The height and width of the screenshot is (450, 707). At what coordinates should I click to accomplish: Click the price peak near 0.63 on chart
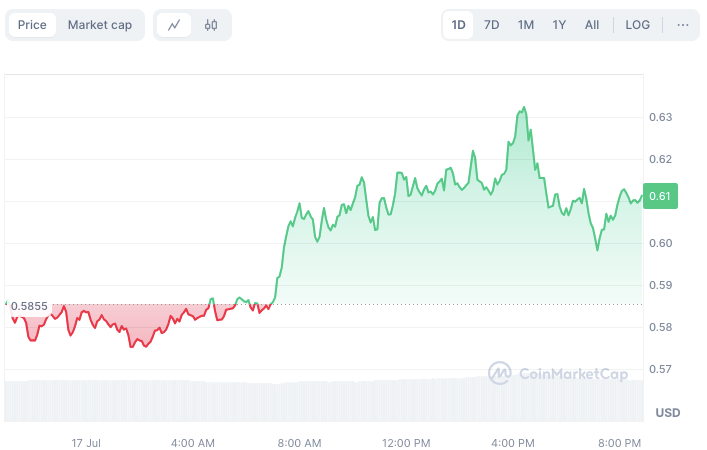point(523,108)
